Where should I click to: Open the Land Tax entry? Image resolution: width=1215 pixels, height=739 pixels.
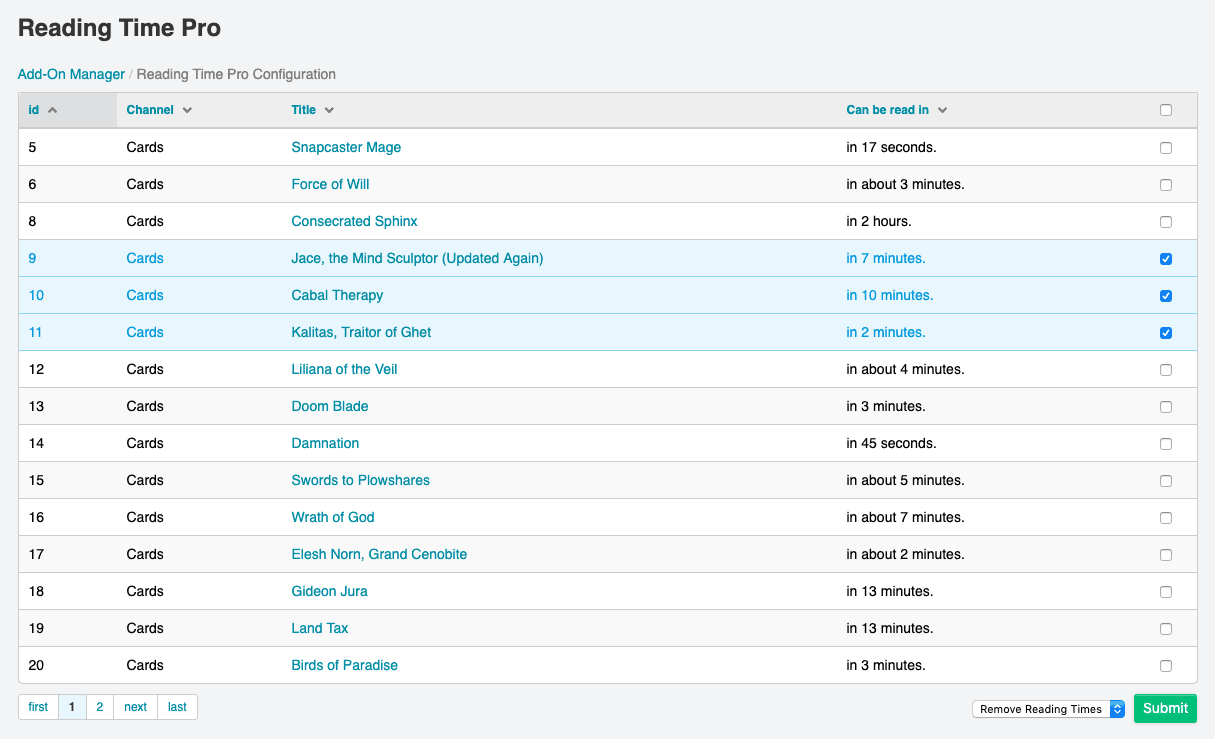tap(320, 628)
